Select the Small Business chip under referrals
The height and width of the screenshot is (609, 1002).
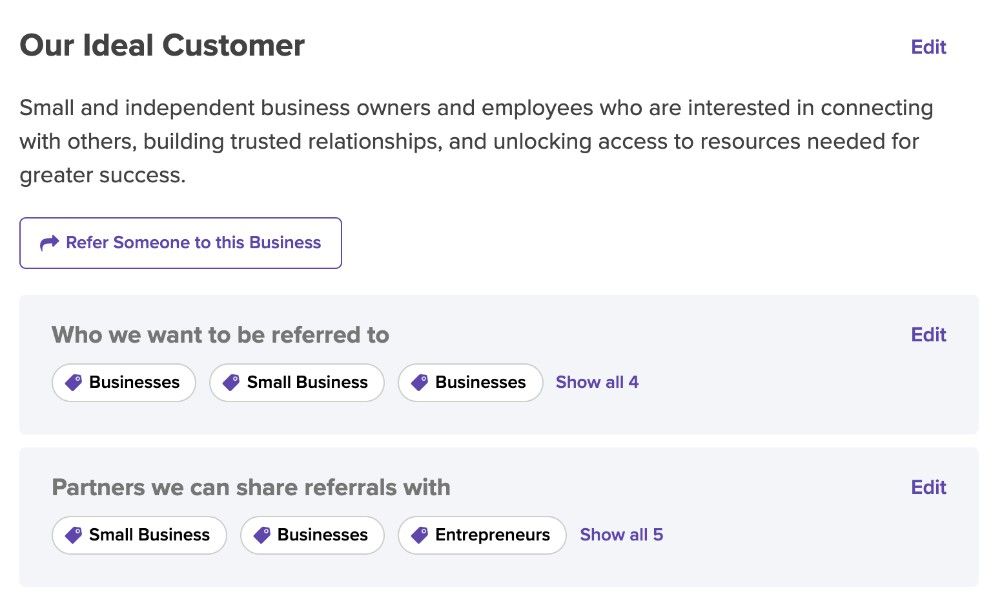(x=296, y=382)
